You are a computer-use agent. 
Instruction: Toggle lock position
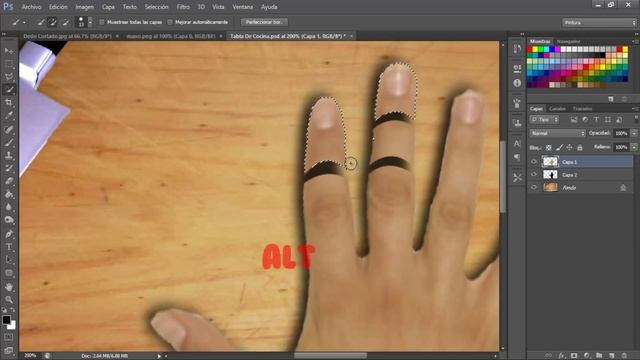point(569,147)
